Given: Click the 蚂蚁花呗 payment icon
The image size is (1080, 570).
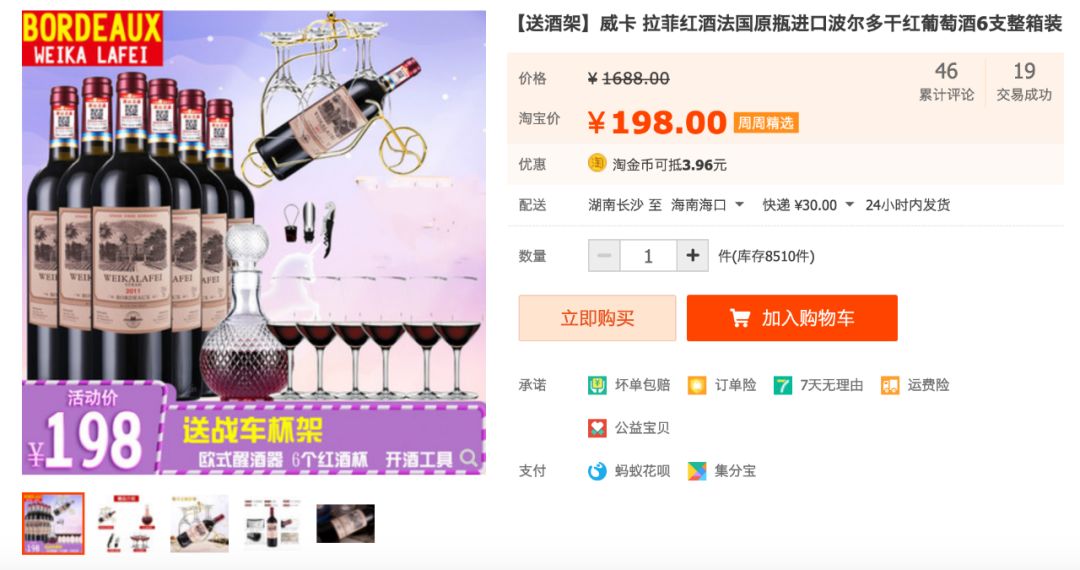Looking at the screenshot, I should click(x=597, y=471).
